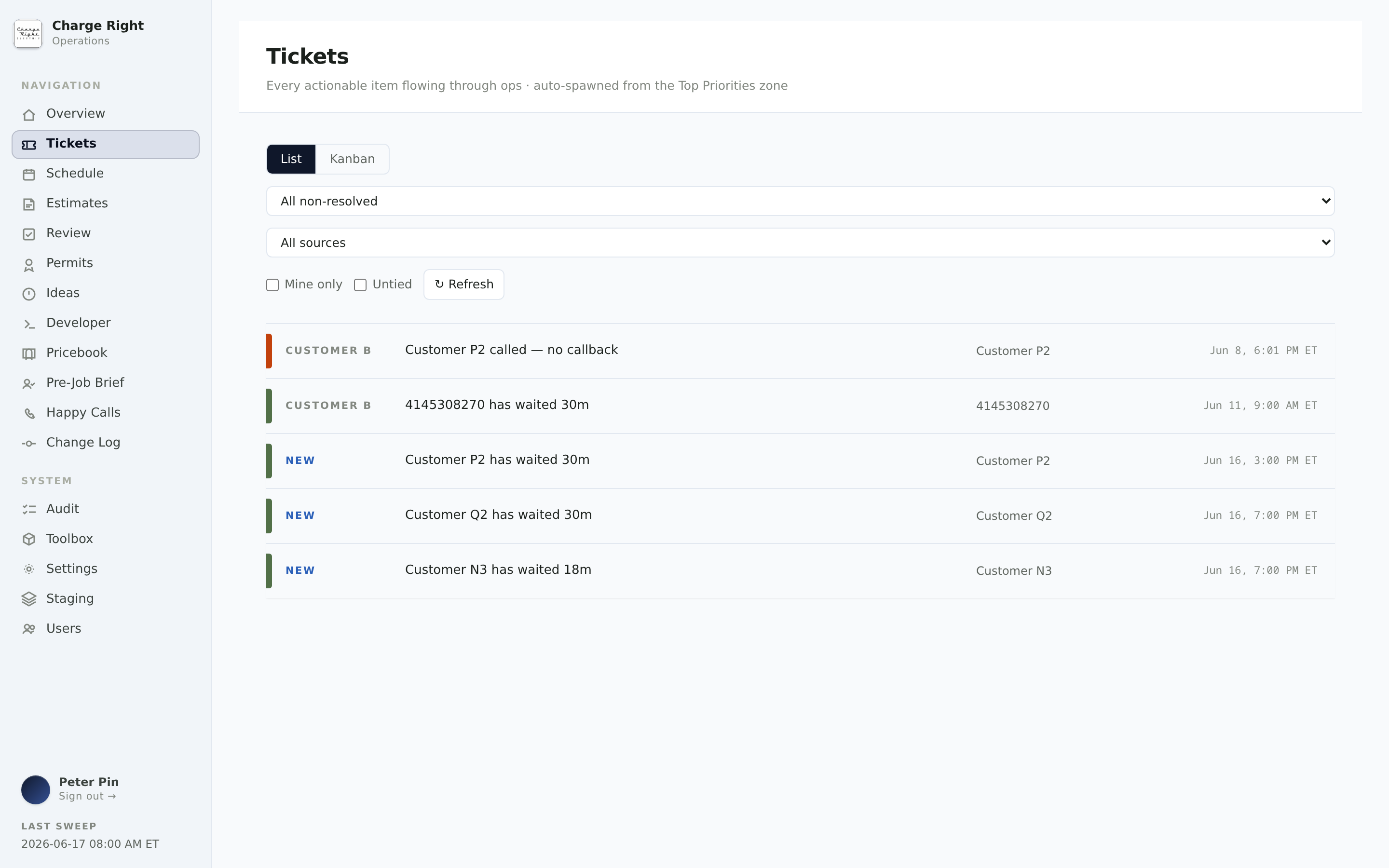Click the Overview home icon
The height and width of the screenshot is (868, 1389).
(x=29, y=115)
